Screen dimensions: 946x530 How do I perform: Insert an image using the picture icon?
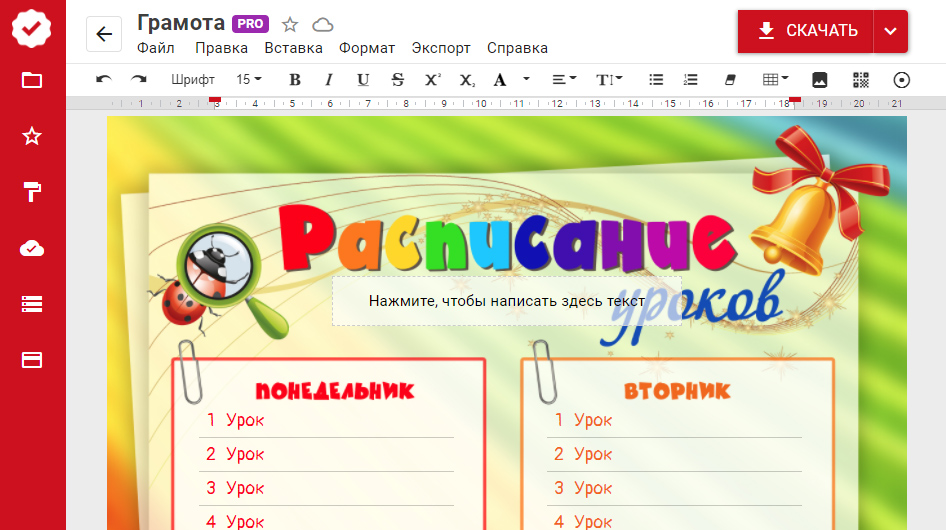tap(819, 80)
